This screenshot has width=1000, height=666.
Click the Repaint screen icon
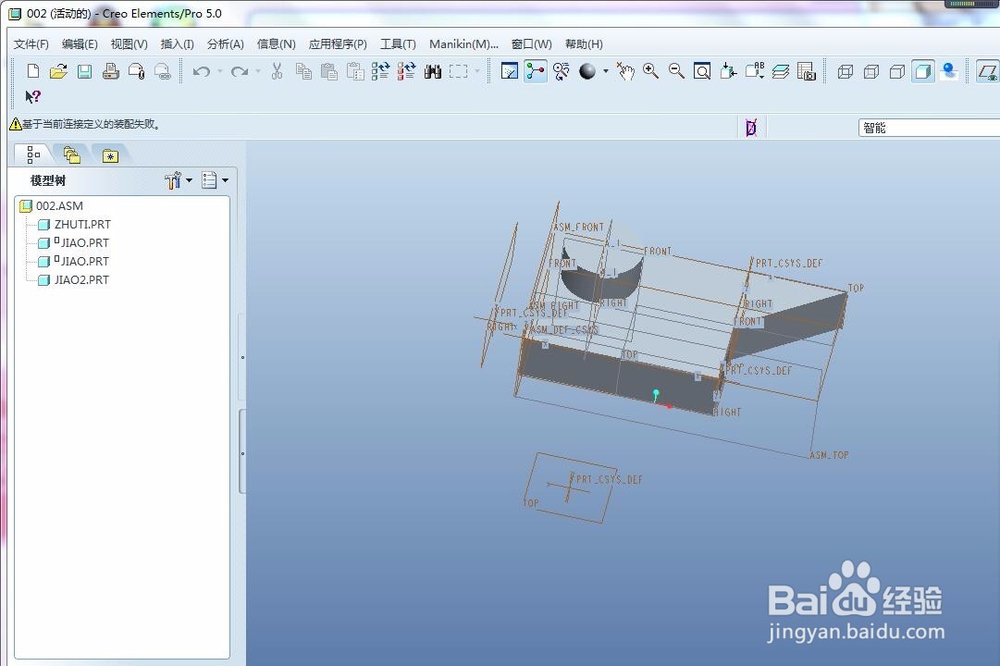(x=510, y=71)
